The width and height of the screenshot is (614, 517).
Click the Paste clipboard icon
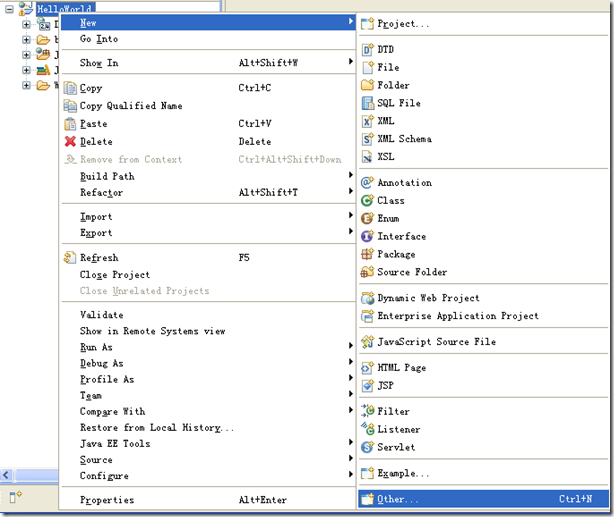(x=70, y=124)
